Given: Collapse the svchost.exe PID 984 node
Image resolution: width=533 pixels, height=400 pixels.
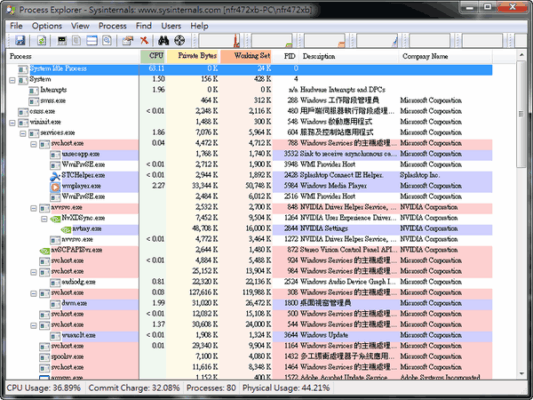Looking at the screenshot, I should pos(33,272).
